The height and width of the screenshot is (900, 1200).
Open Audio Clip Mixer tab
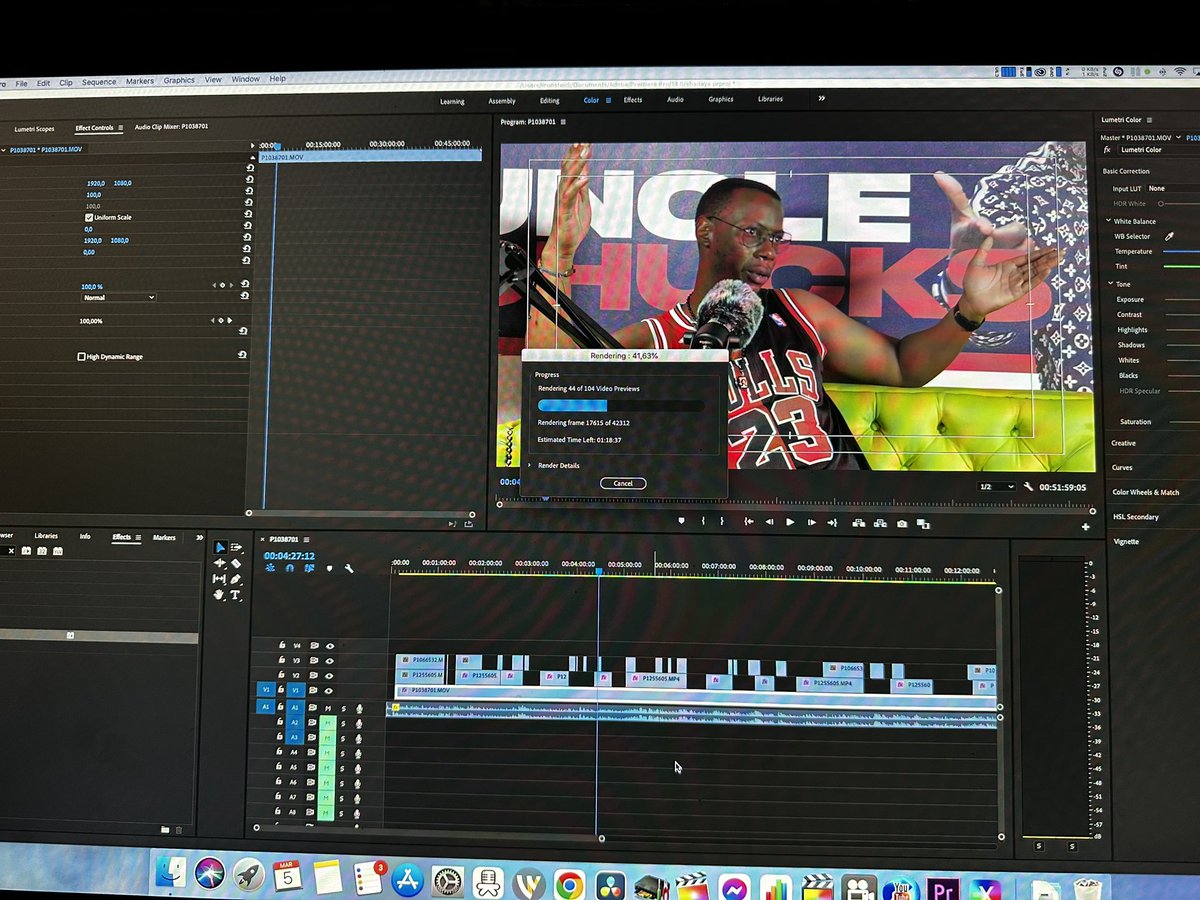pyautogui.click(x=172, y=127)
